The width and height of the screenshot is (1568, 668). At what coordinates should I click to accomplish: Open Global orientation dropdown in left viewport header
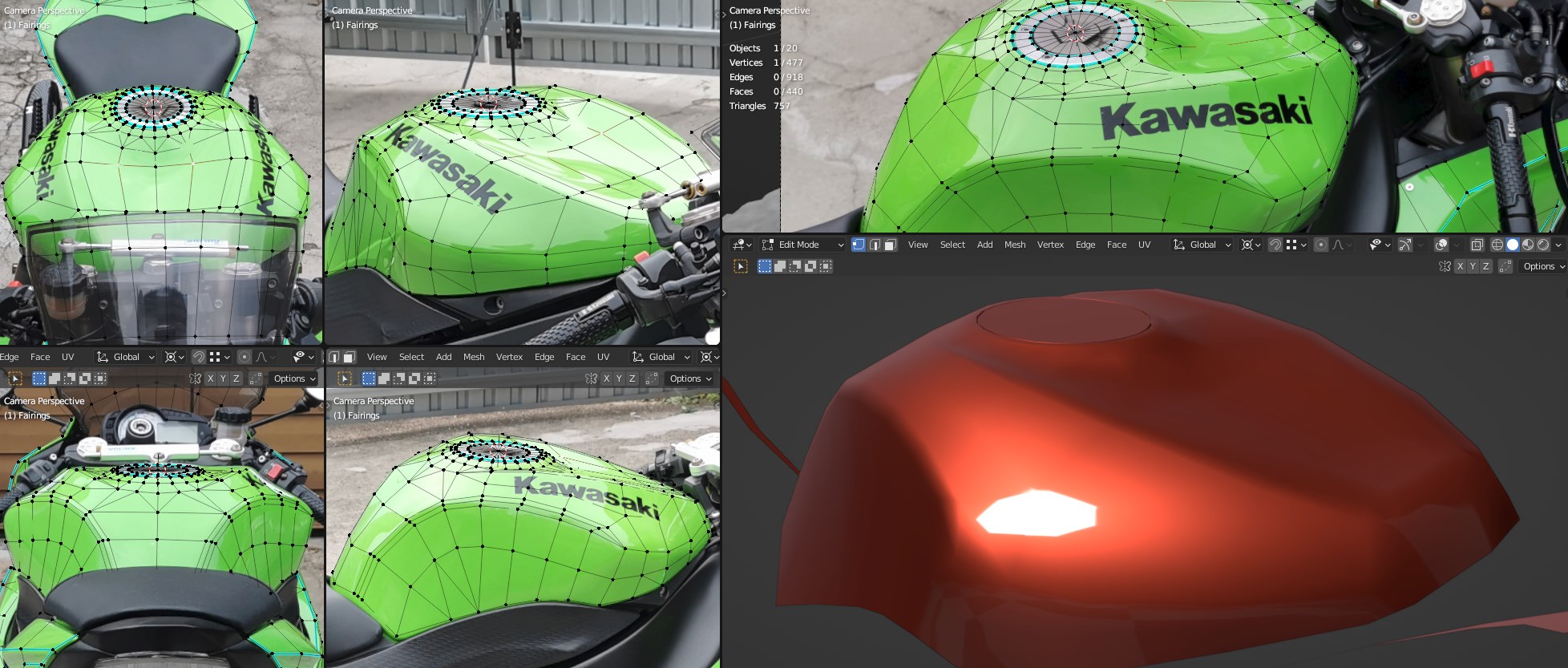tap(125, 357)
